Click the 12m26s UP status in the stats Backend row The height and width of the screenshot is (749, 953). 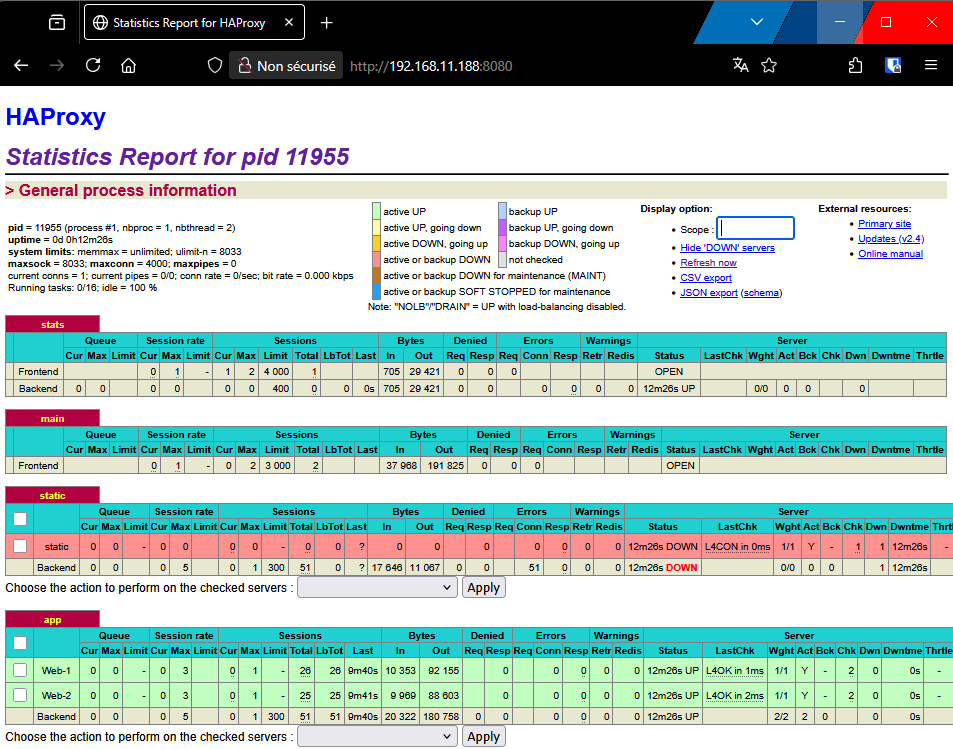[669, 388]
